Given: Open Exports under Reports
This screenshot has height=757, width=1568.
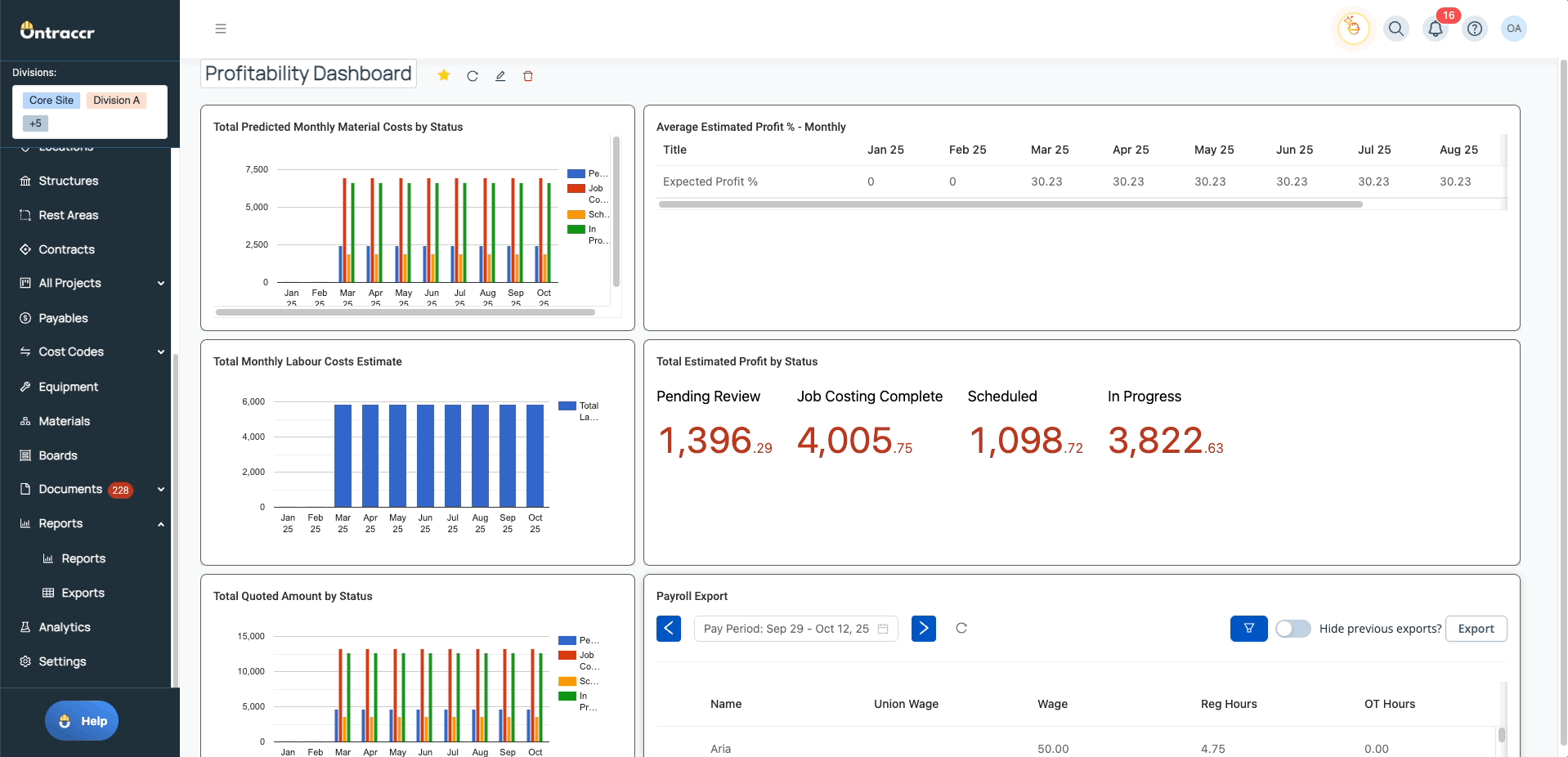Looking at the screenshot, I should [x=83, y=593].
